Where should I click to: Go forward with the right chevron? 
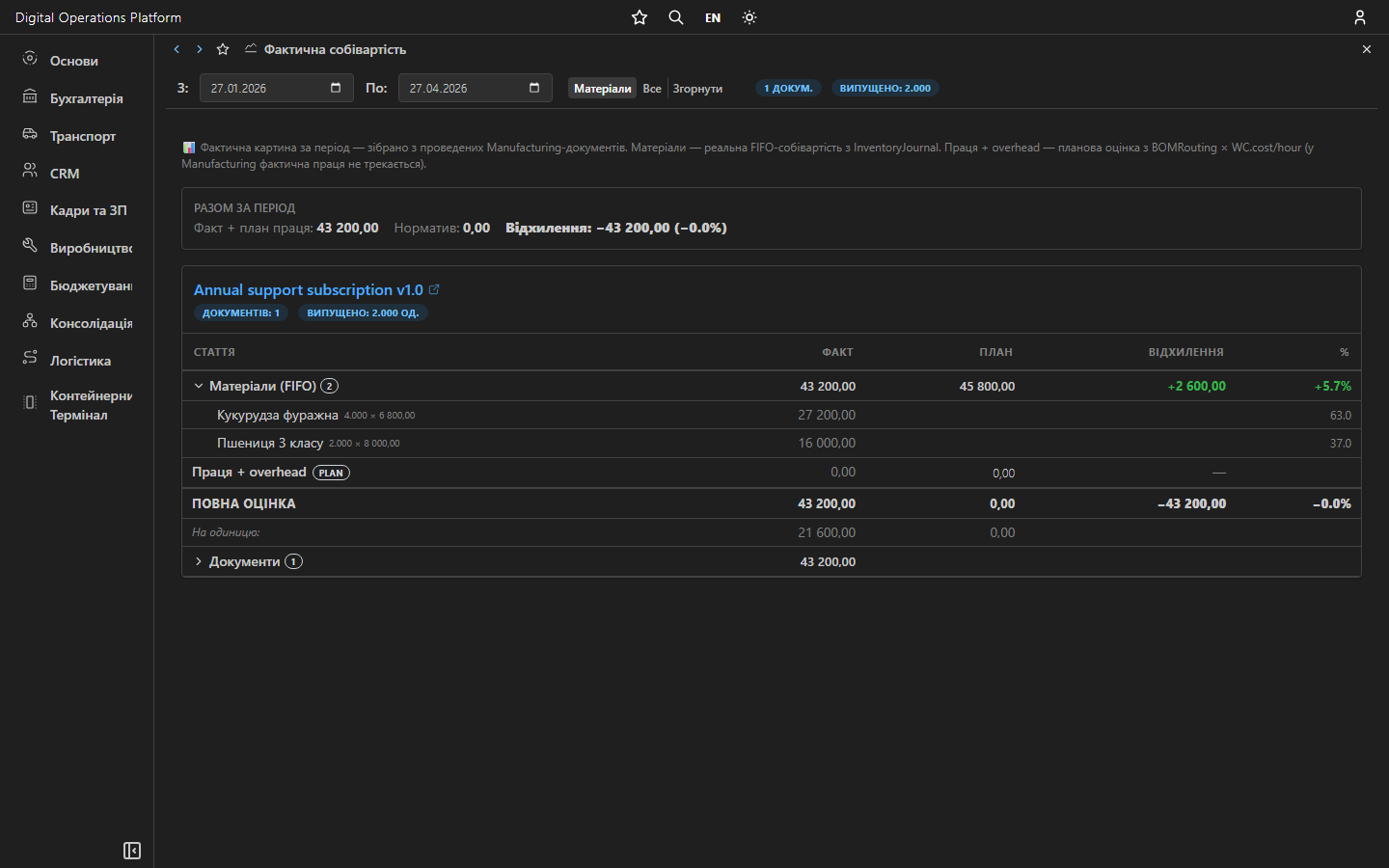tap(200, 49)
